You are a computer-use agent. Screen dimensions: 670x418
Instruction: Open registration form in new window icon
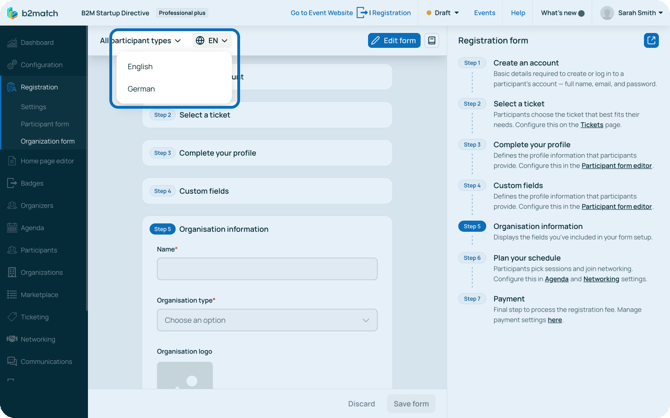651,41
